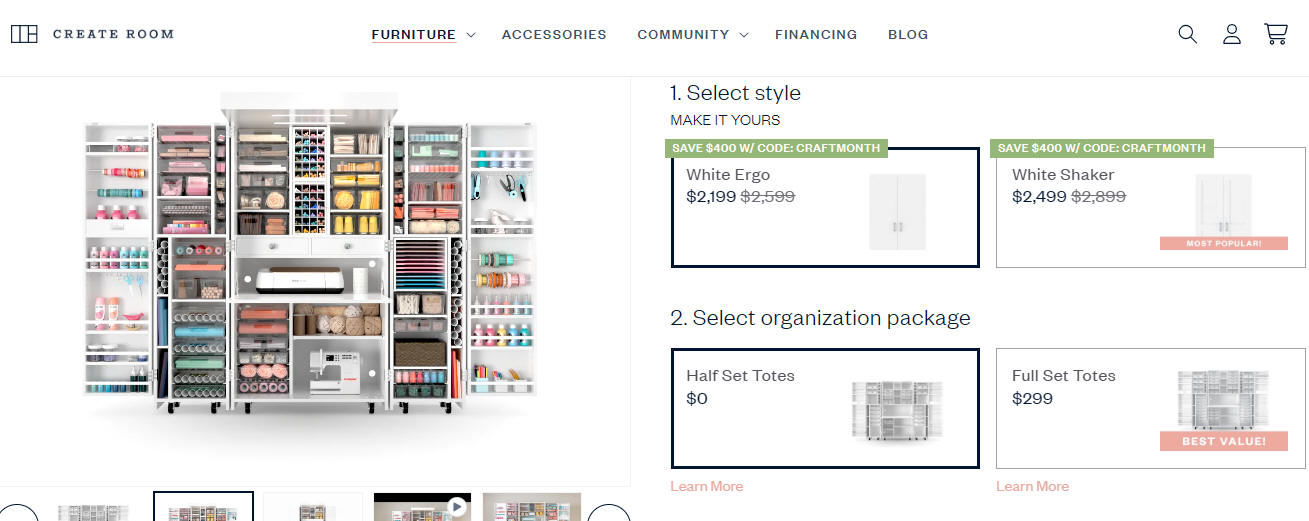Open the Financing menu item

(816, 34)
